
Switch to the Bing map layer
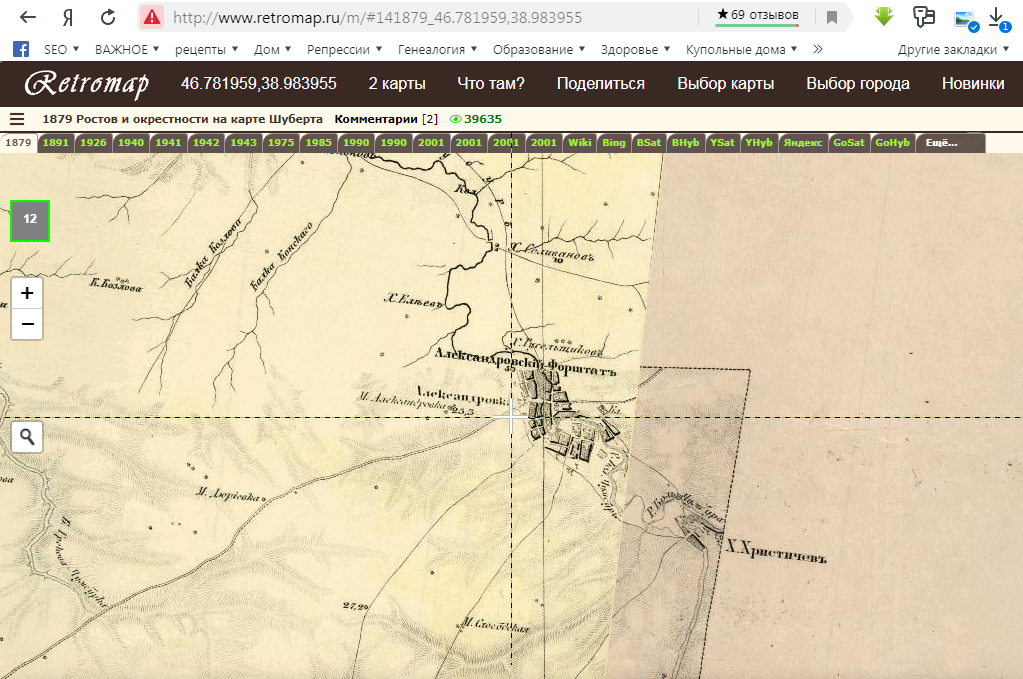614,143
